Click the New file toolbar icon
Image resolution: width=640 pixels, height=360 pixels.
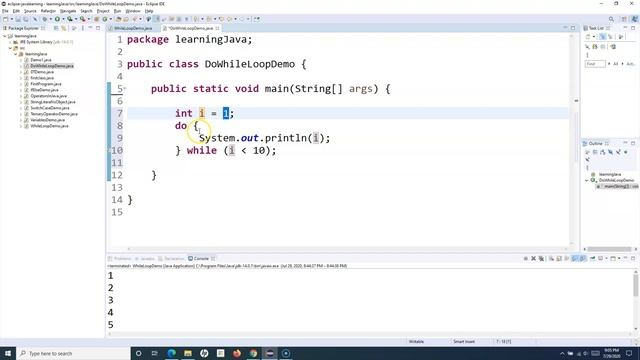[5, 19]
